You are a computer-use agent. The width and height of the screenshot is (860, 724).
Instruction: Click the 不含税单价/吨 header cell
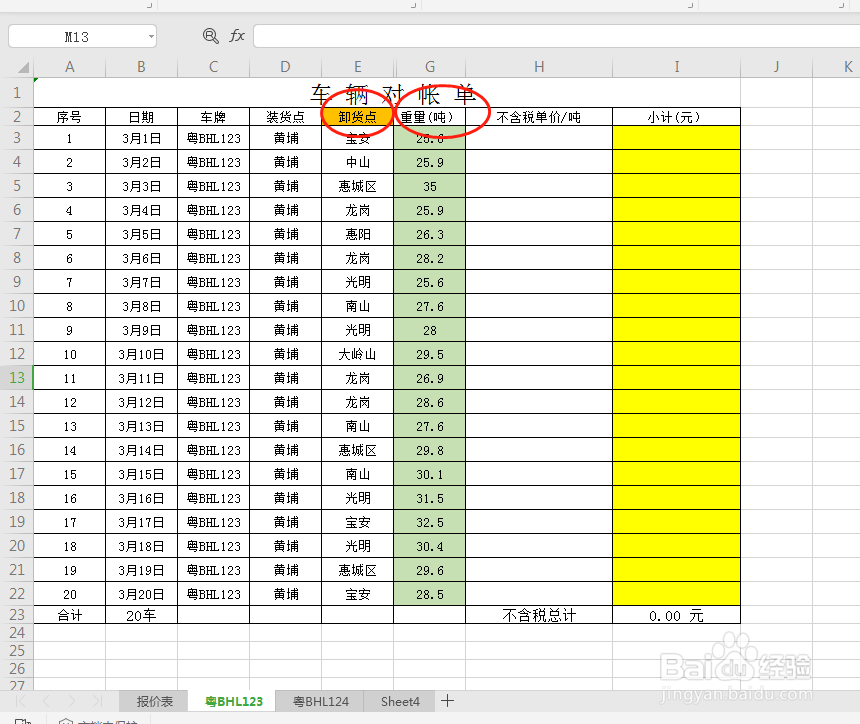point(539,117)
